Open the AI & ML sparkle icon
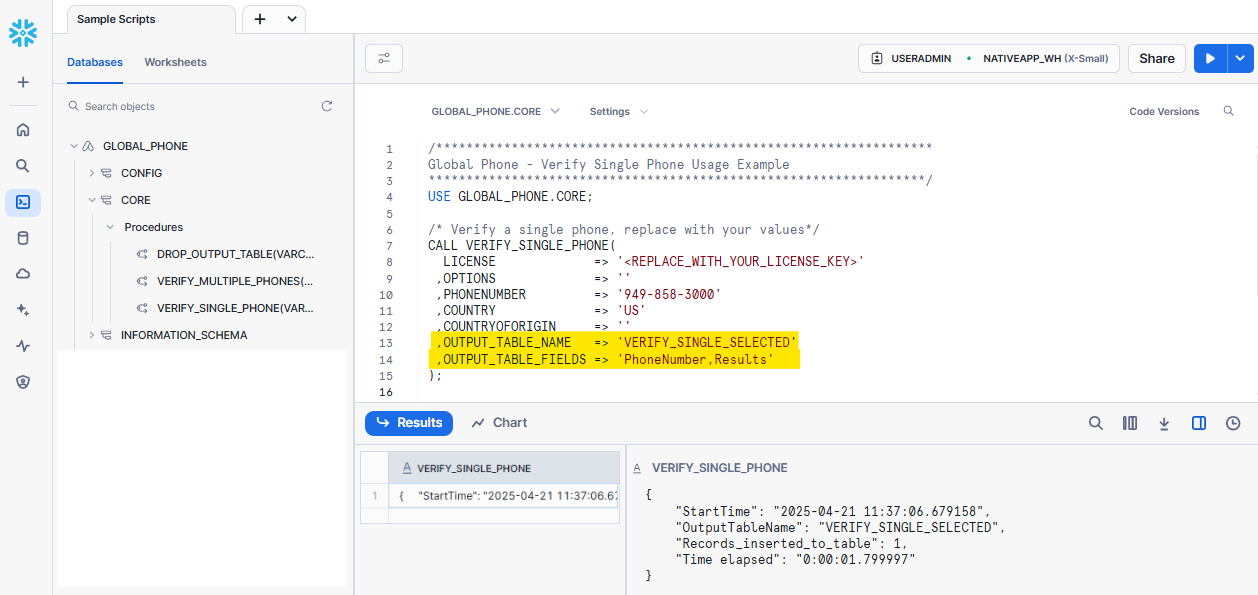Image resolution: width=1258 pixels, height=595 pixels. (23, 310)
